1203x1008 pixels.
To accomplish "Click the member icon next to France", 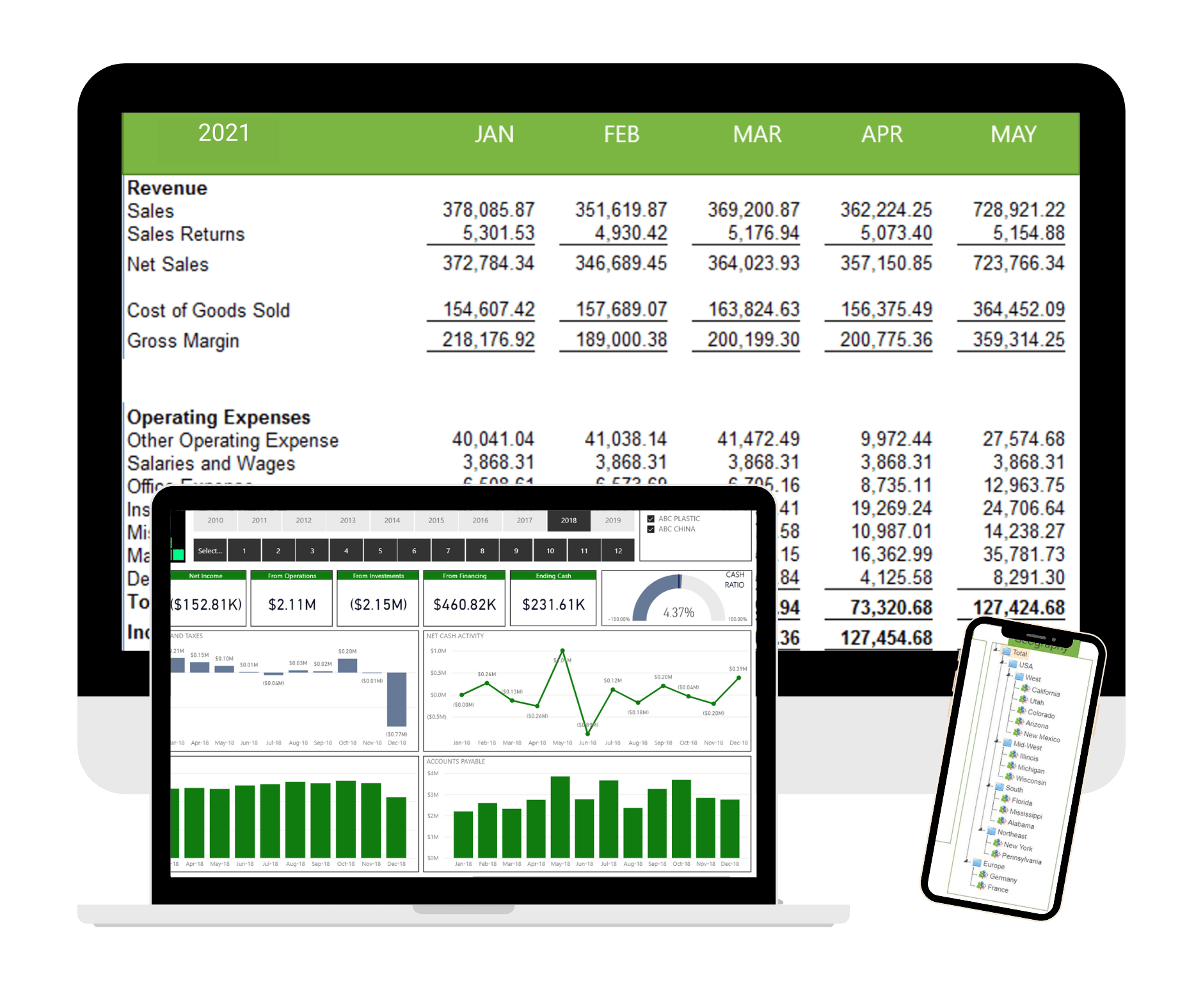I will (981, 885).
